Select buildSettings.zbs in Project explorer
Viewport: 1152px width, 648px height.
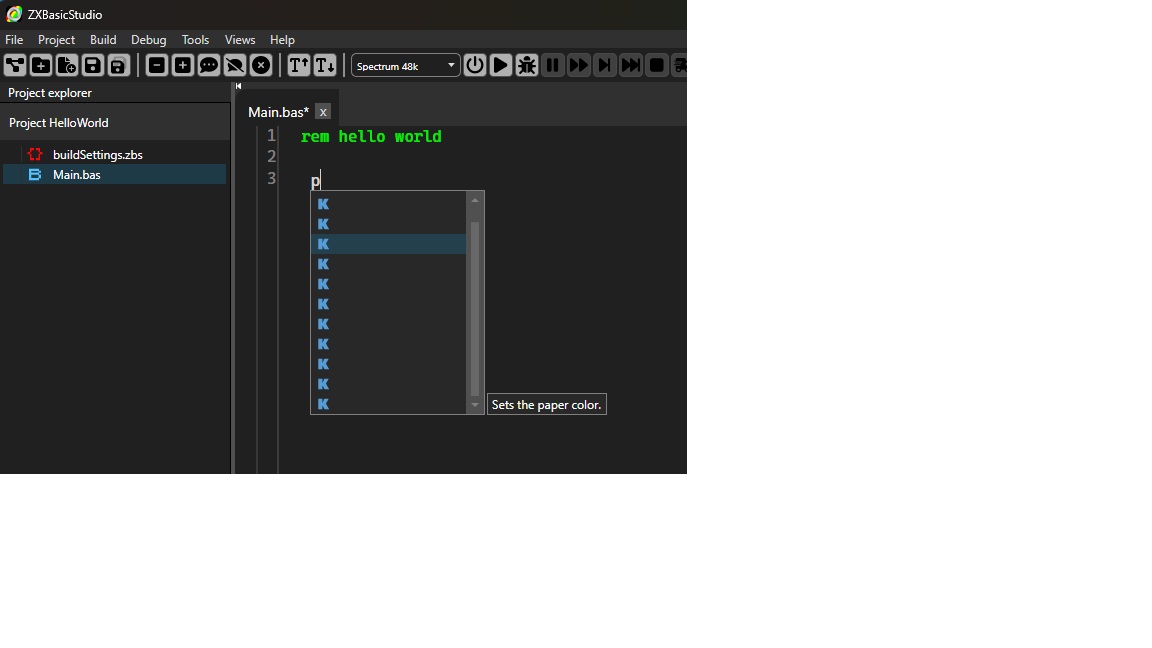tap(97, 155)
